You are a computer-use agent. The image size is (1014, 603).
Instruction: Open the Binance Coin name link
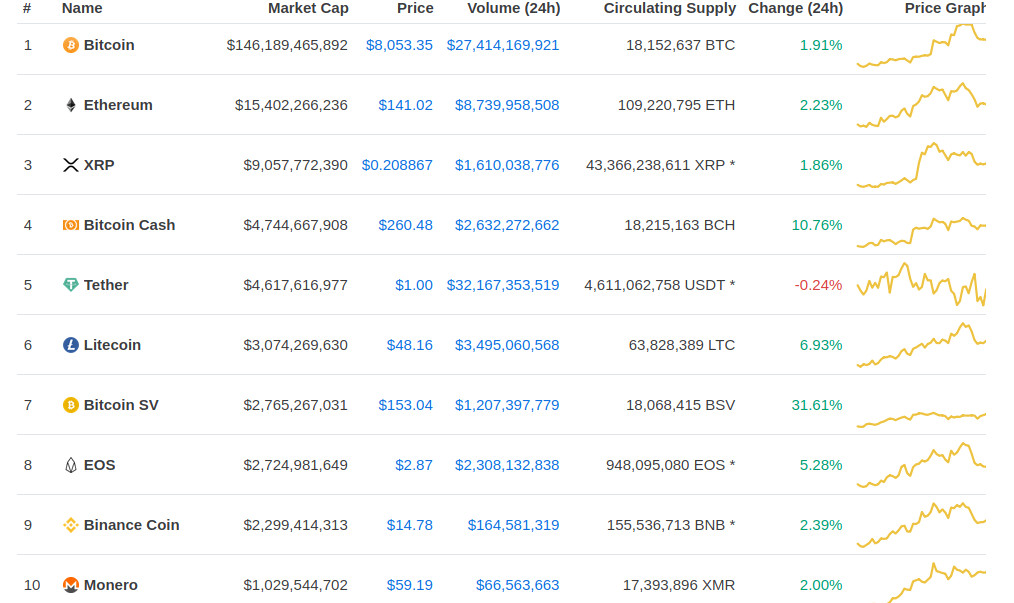coord(131,525)
